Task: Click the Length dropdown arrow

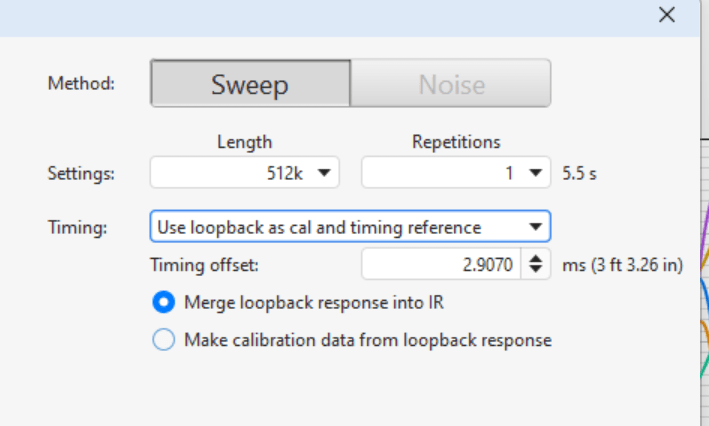Action: click(x=324, y=173)
